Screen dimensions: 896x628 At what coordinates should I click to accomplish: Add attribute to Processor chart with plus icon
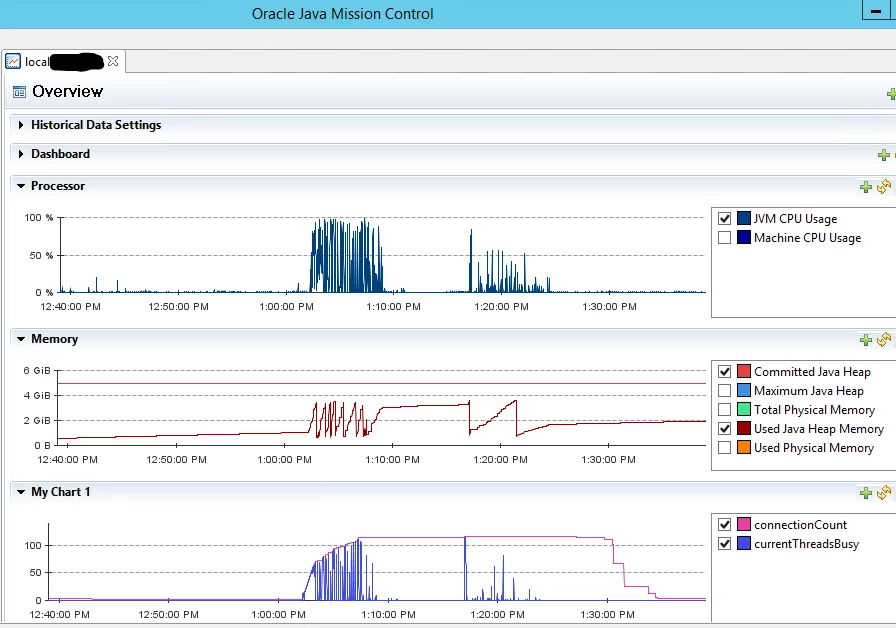(866, 187)
